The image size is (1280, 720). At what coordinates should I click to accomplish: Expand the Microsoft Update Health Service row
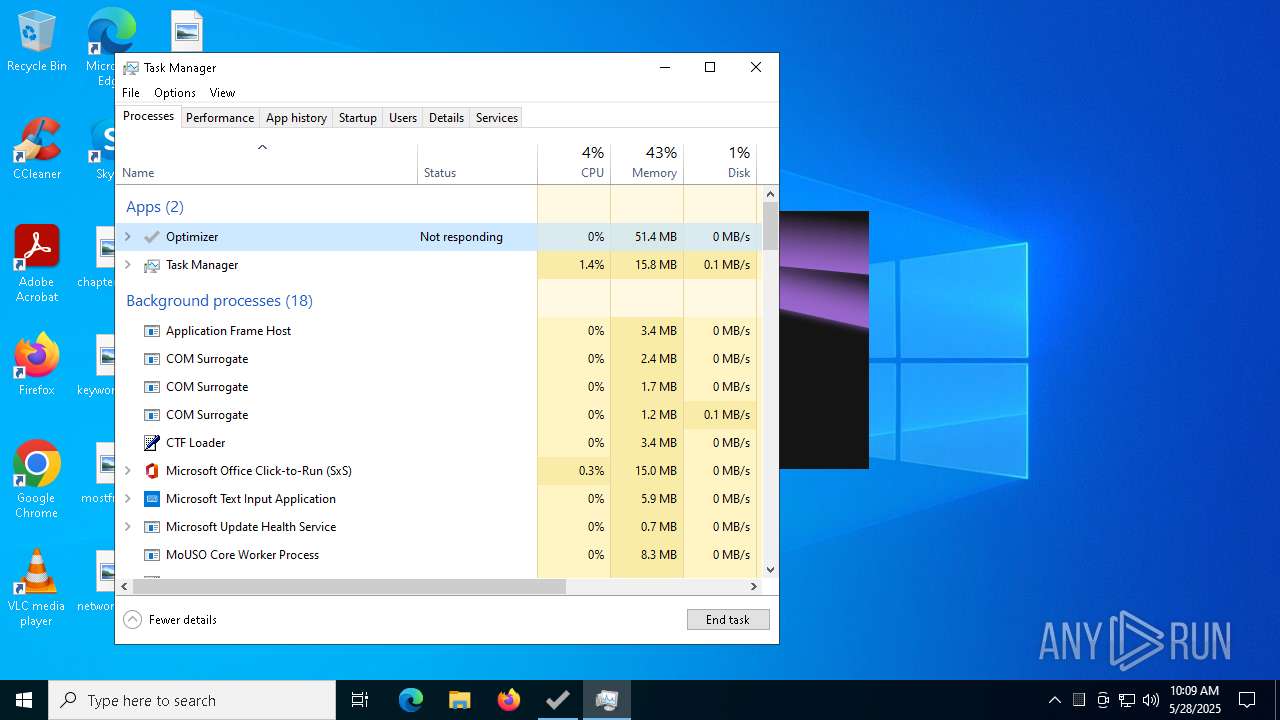(x=127, y=527)
